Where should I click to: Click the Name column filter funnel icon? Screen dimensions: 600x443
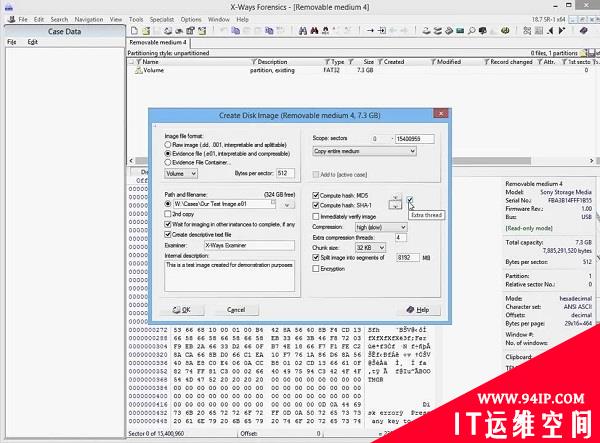tap(139, 62)
